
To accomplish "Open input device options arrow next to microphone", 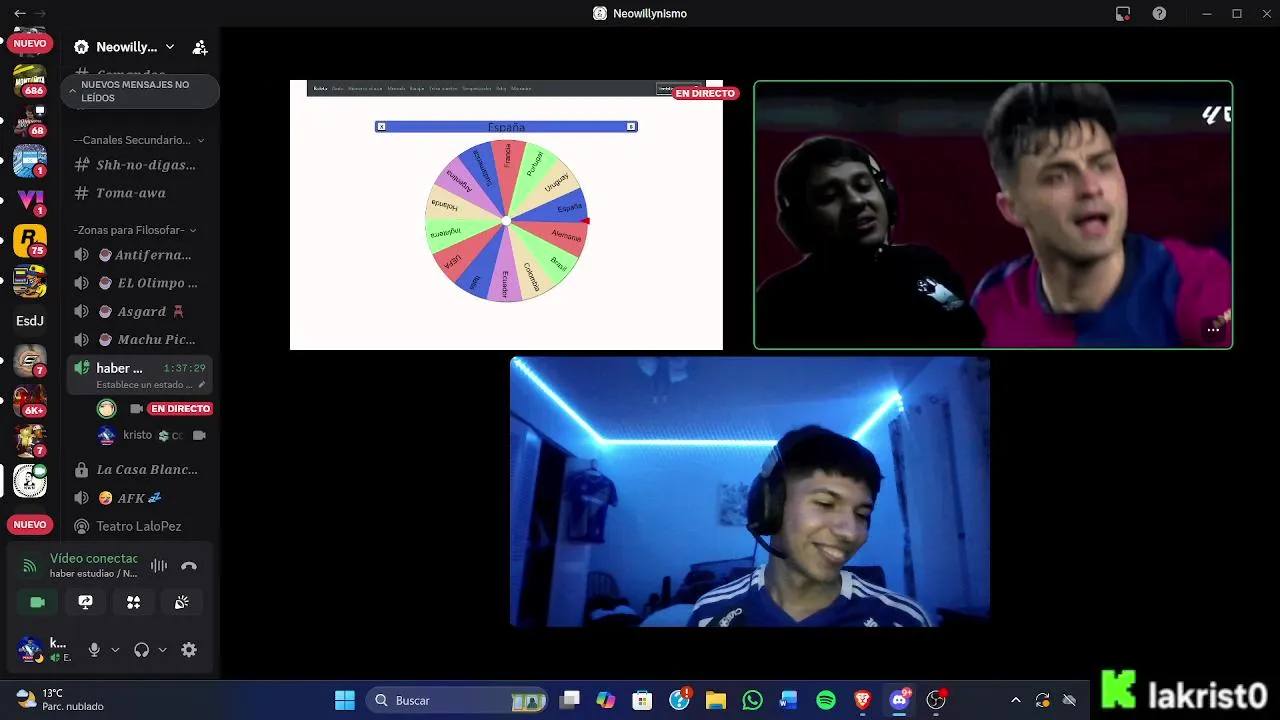I will [x=115, y=650].
